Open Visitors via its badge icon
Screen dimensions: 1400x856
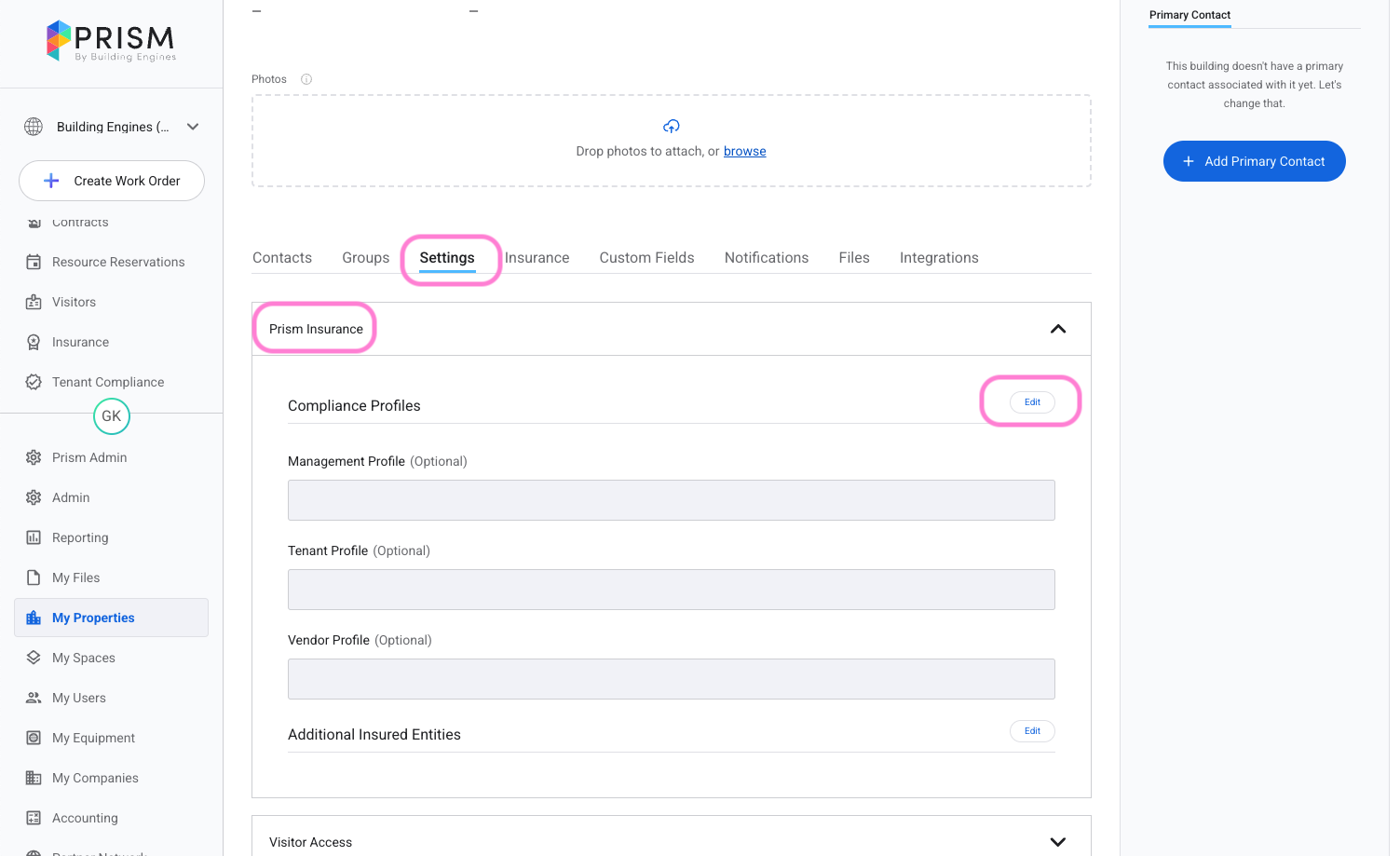pos(34,302)
